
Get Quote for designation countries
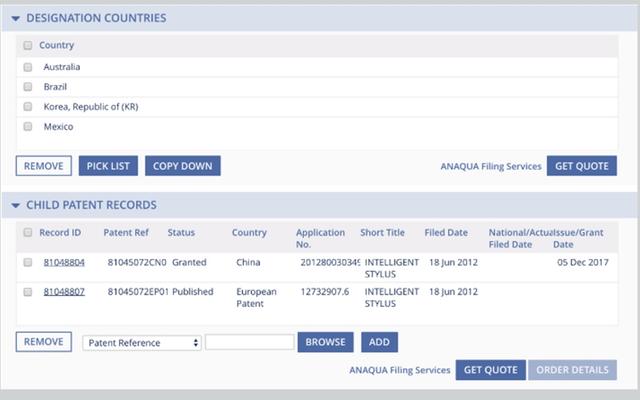pos(581,166)
